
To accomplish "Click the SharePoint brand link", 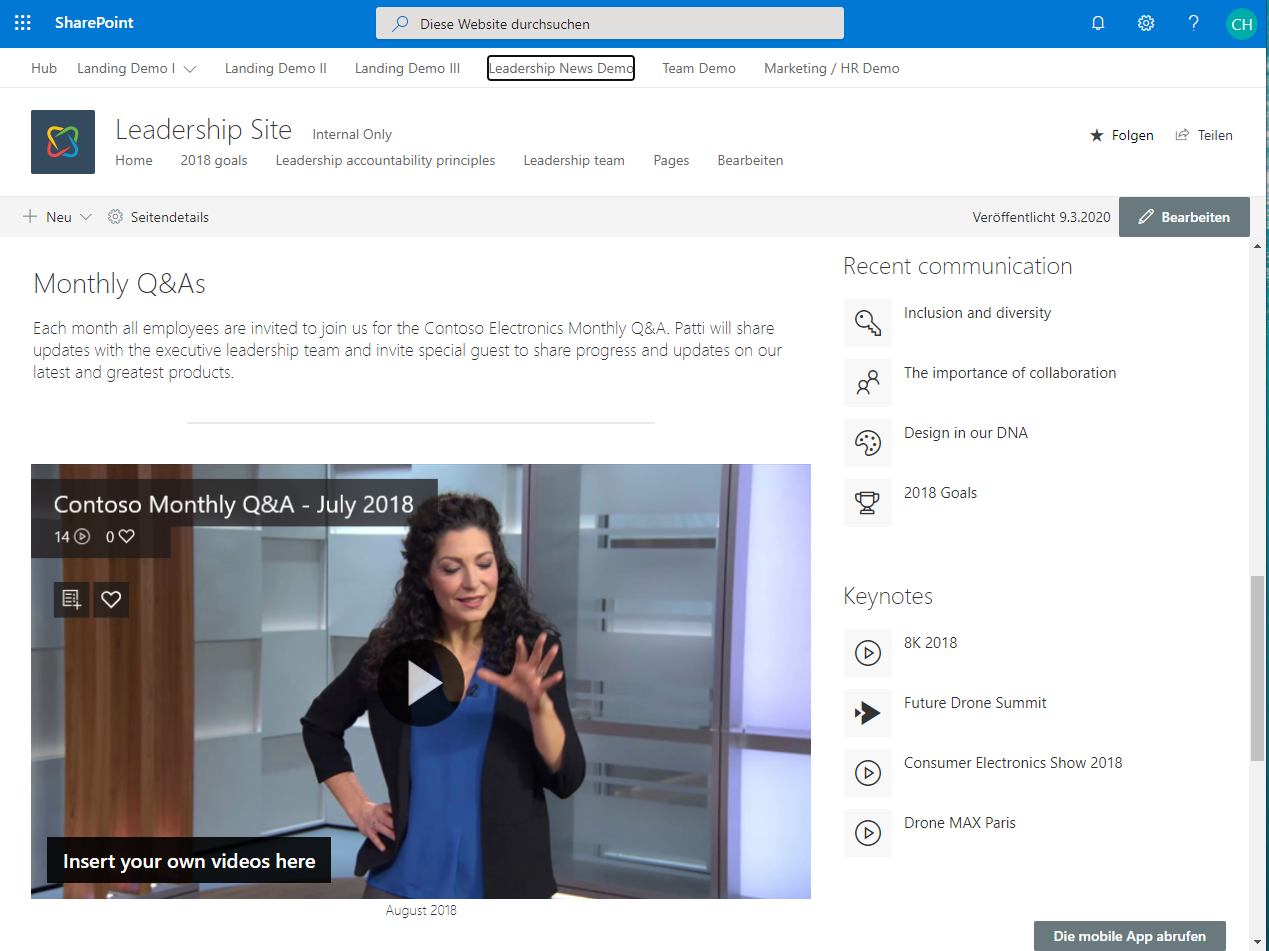I will 94,23.
